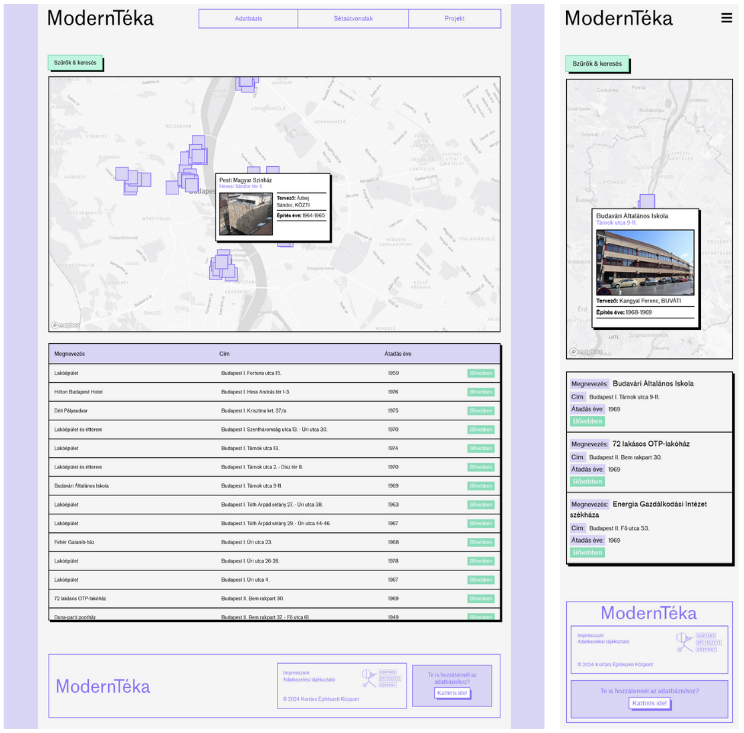Click the Mapbox logo on the desktop map

click(66, 325)
